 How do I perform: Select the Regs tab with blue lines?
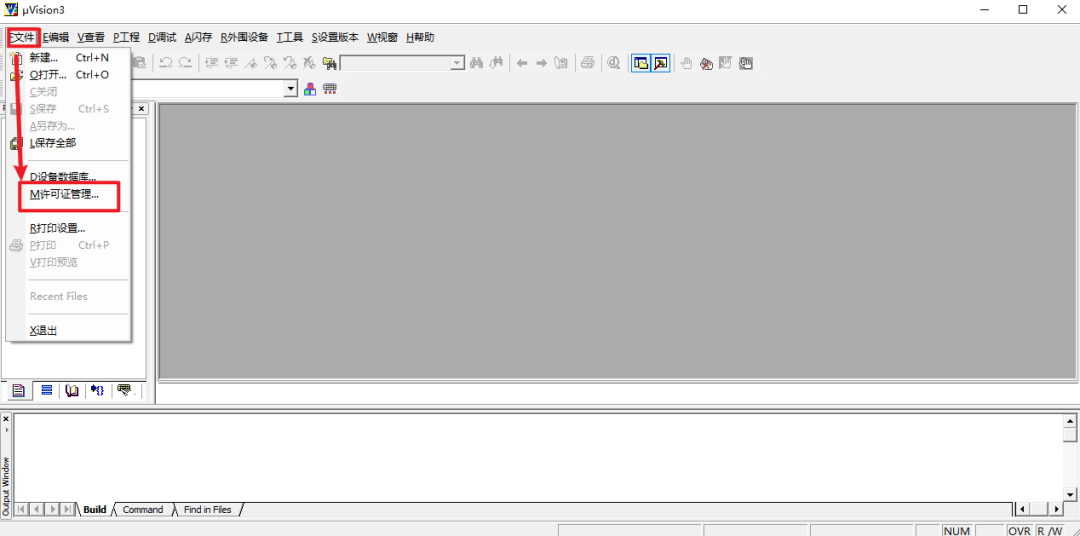pos(46,391)
